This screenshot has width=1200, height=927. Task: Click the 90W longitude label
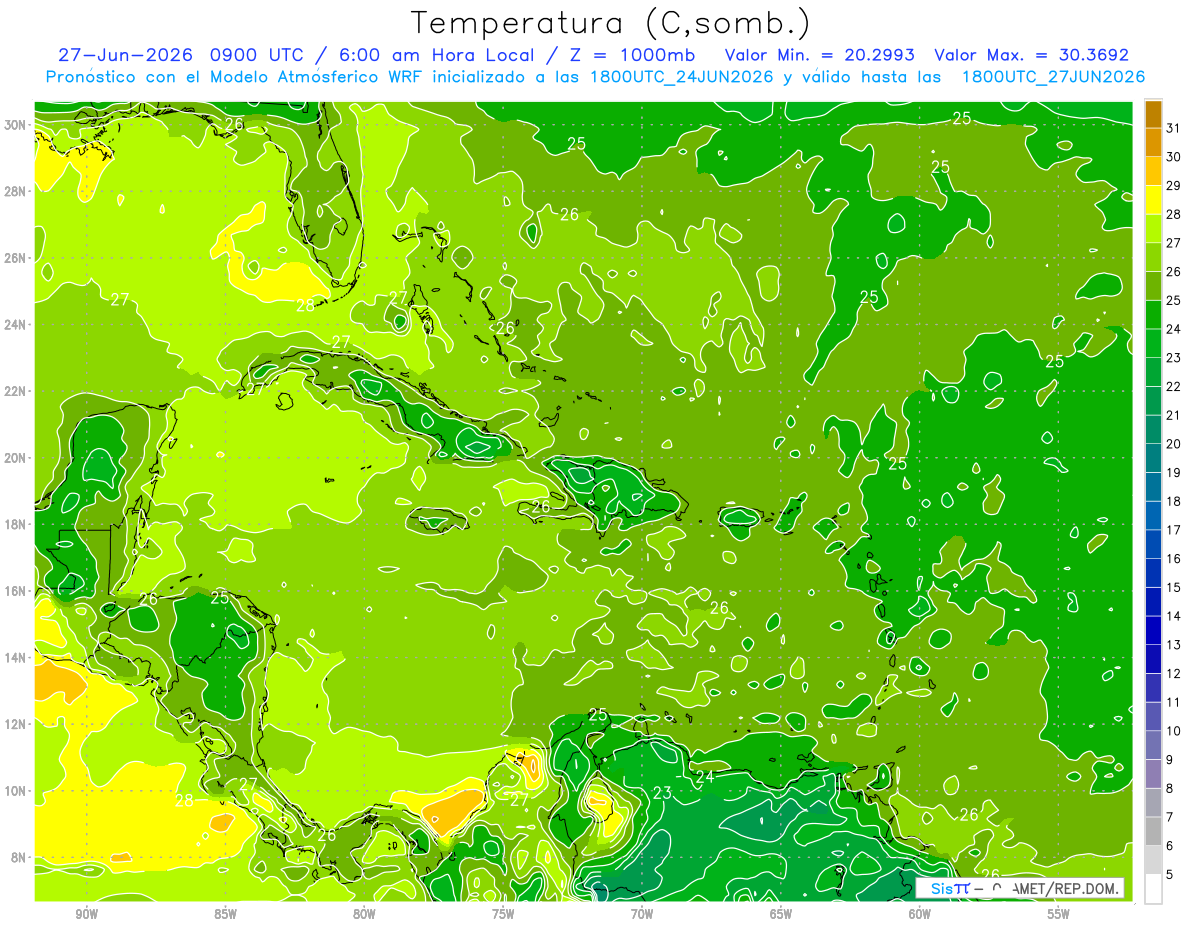pyautogui.click(x=86, y=915)
